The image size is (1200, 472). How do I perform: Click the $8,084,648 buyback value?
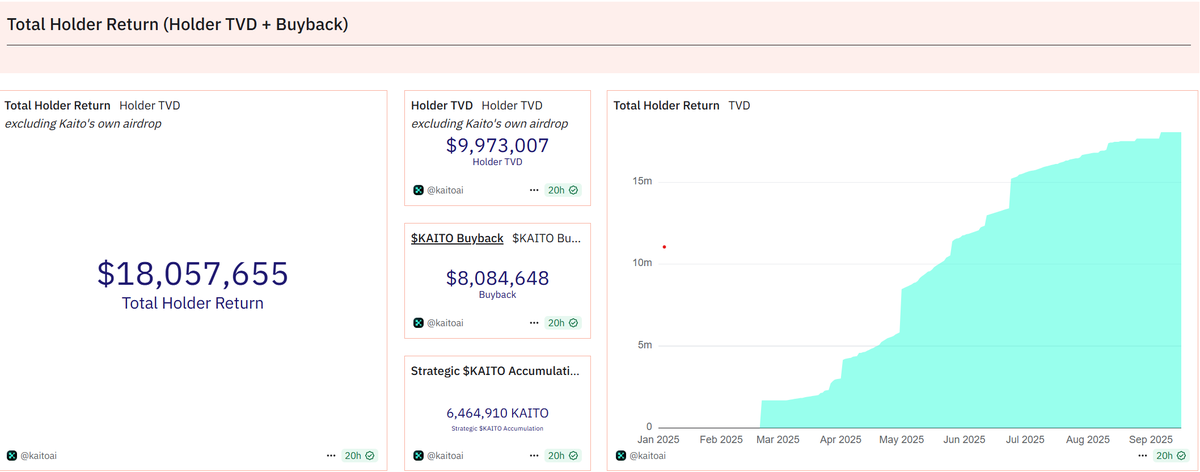[497, 278]
